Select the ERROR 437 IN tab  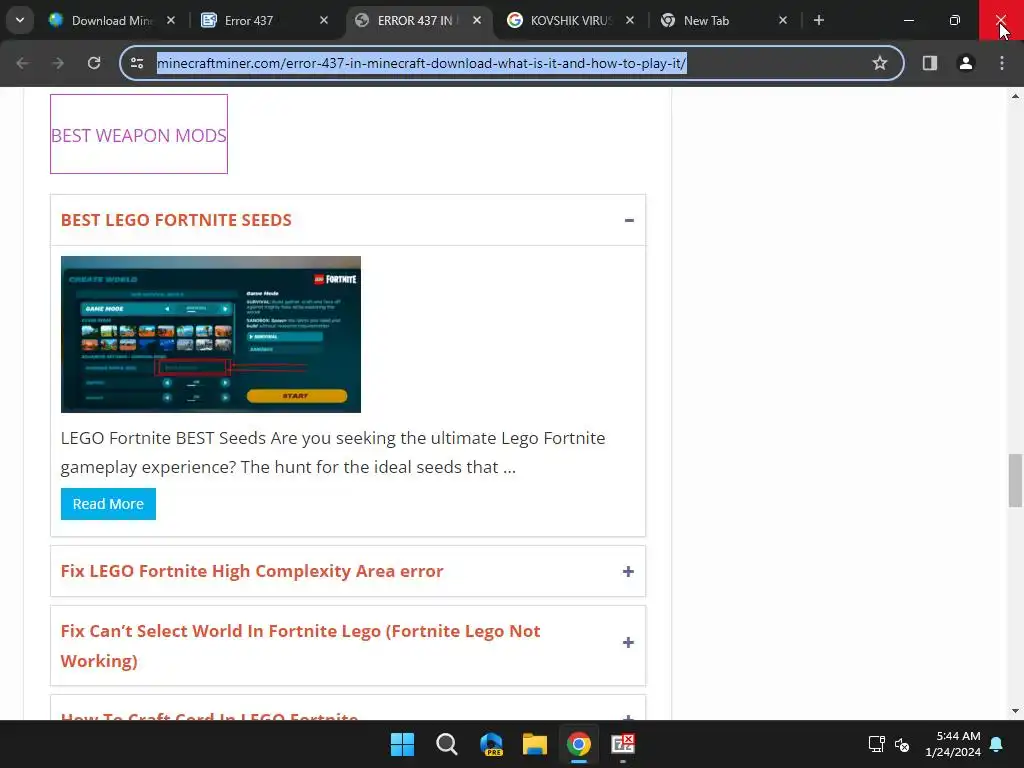click(x=416, y=20)
